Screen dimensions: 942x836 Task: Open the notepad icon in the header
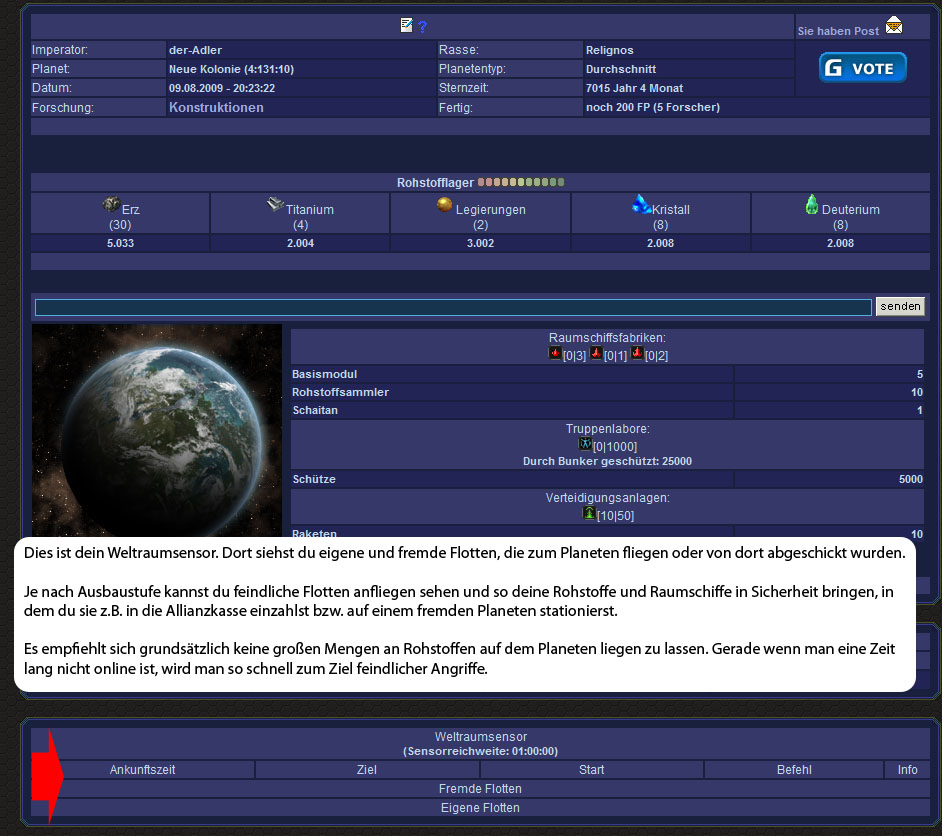tap(407, 25)
